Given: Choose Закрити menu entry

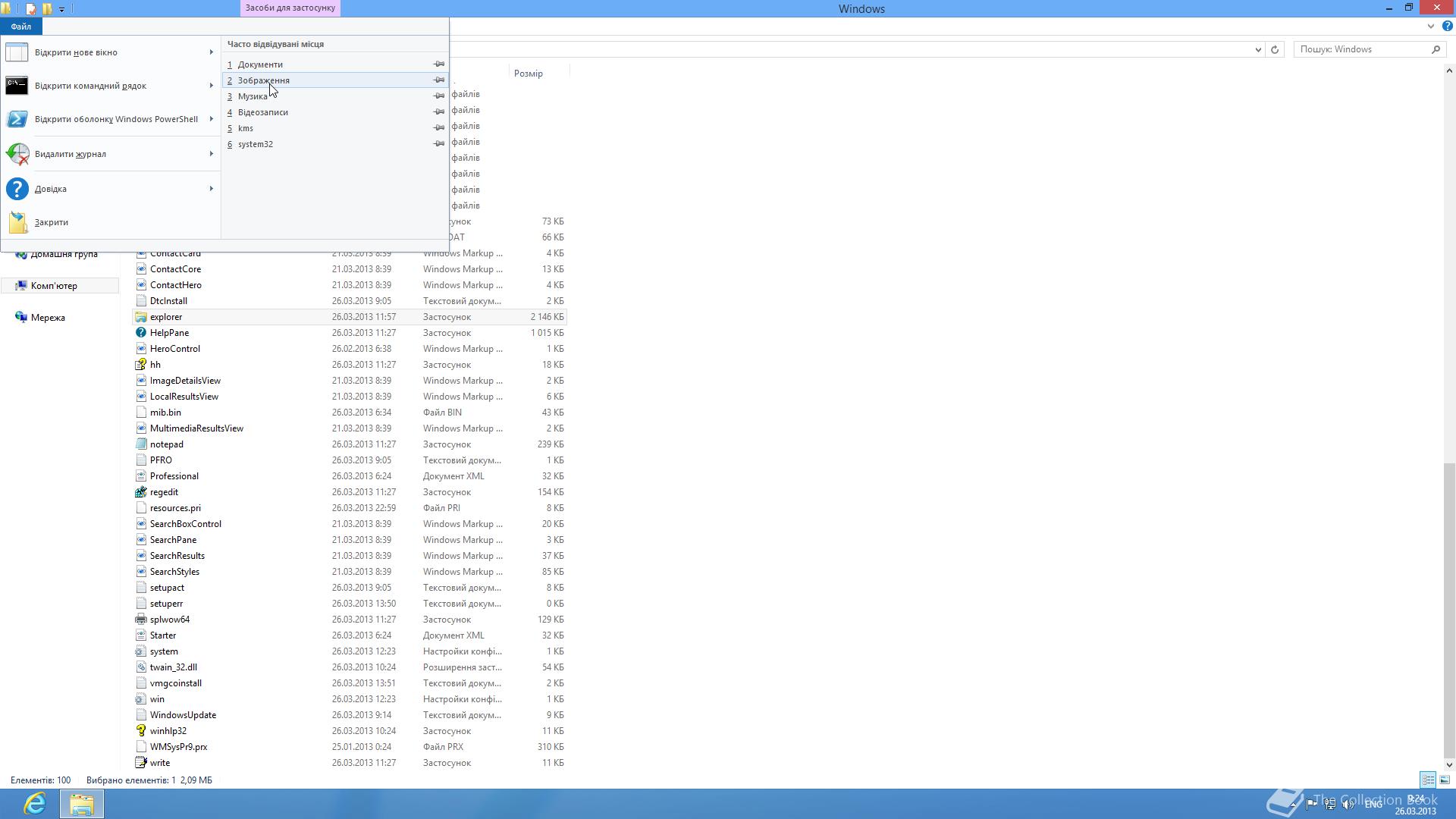Looking at the screenshot, I should (111, 222).
